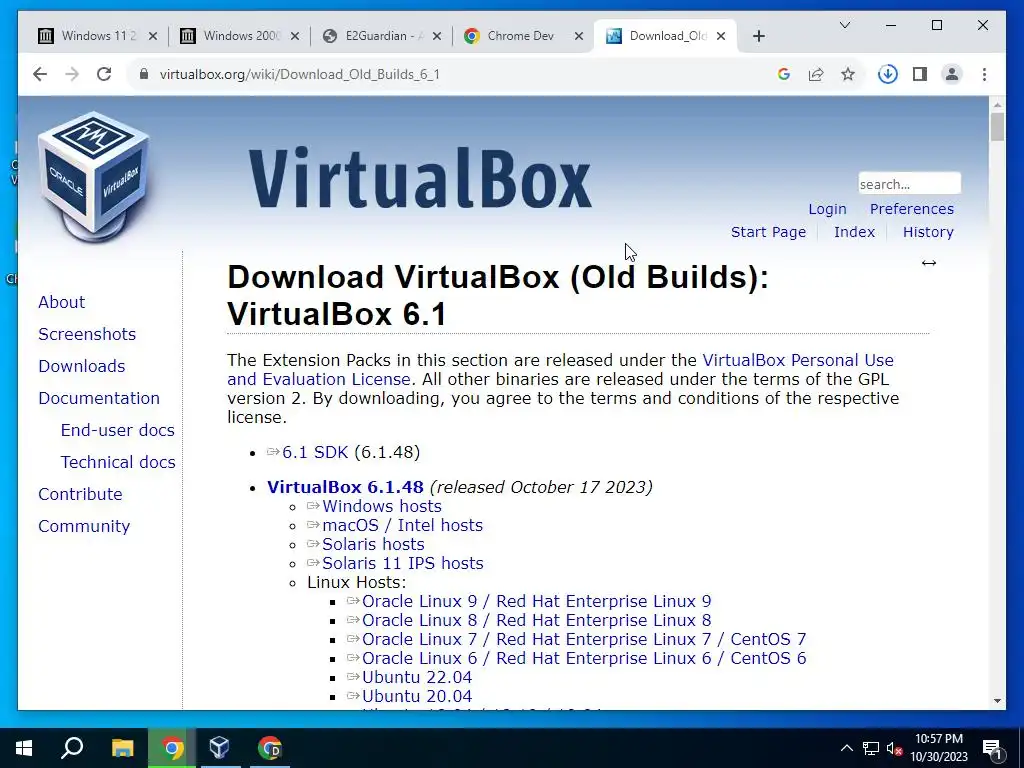Open network status tray icon
Screen dimensions: 1024x768
pos(871,748)
